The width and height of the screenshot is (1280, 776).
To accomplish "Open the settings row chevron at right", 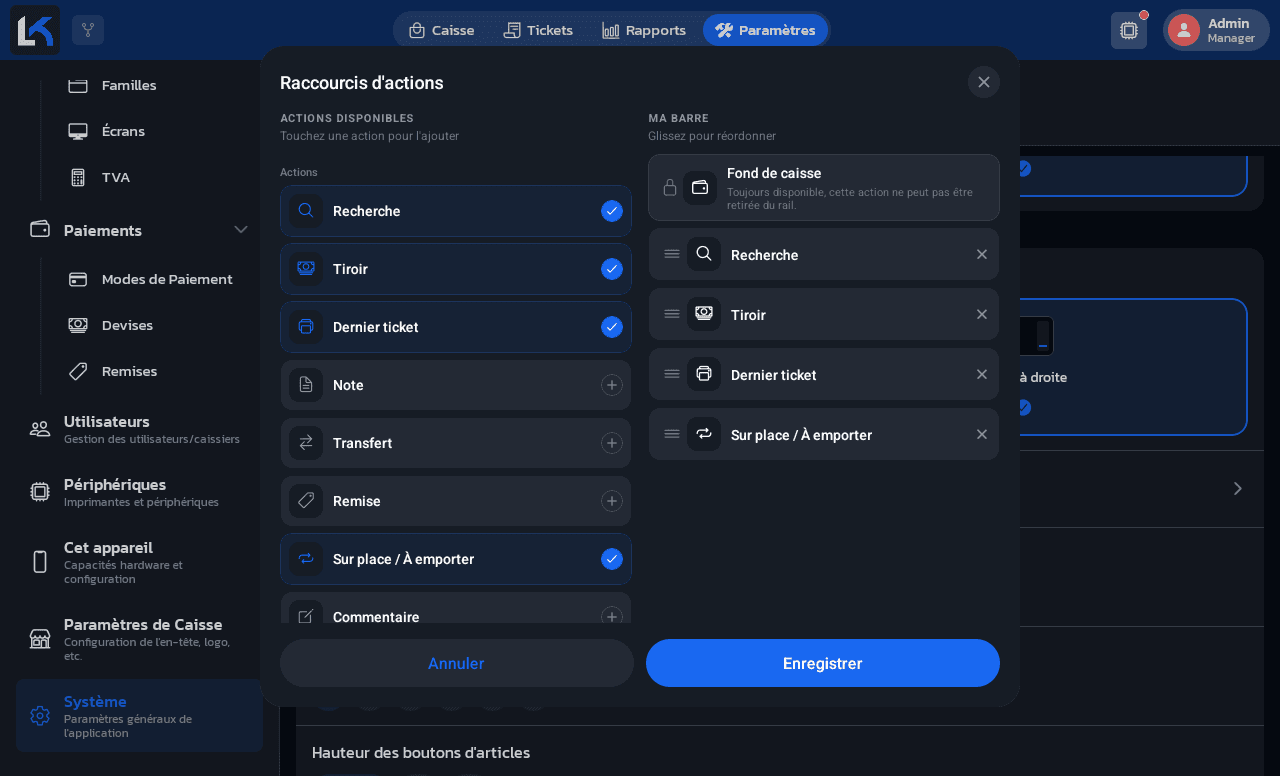I will pyautogui.click(x=1238, y=488).
